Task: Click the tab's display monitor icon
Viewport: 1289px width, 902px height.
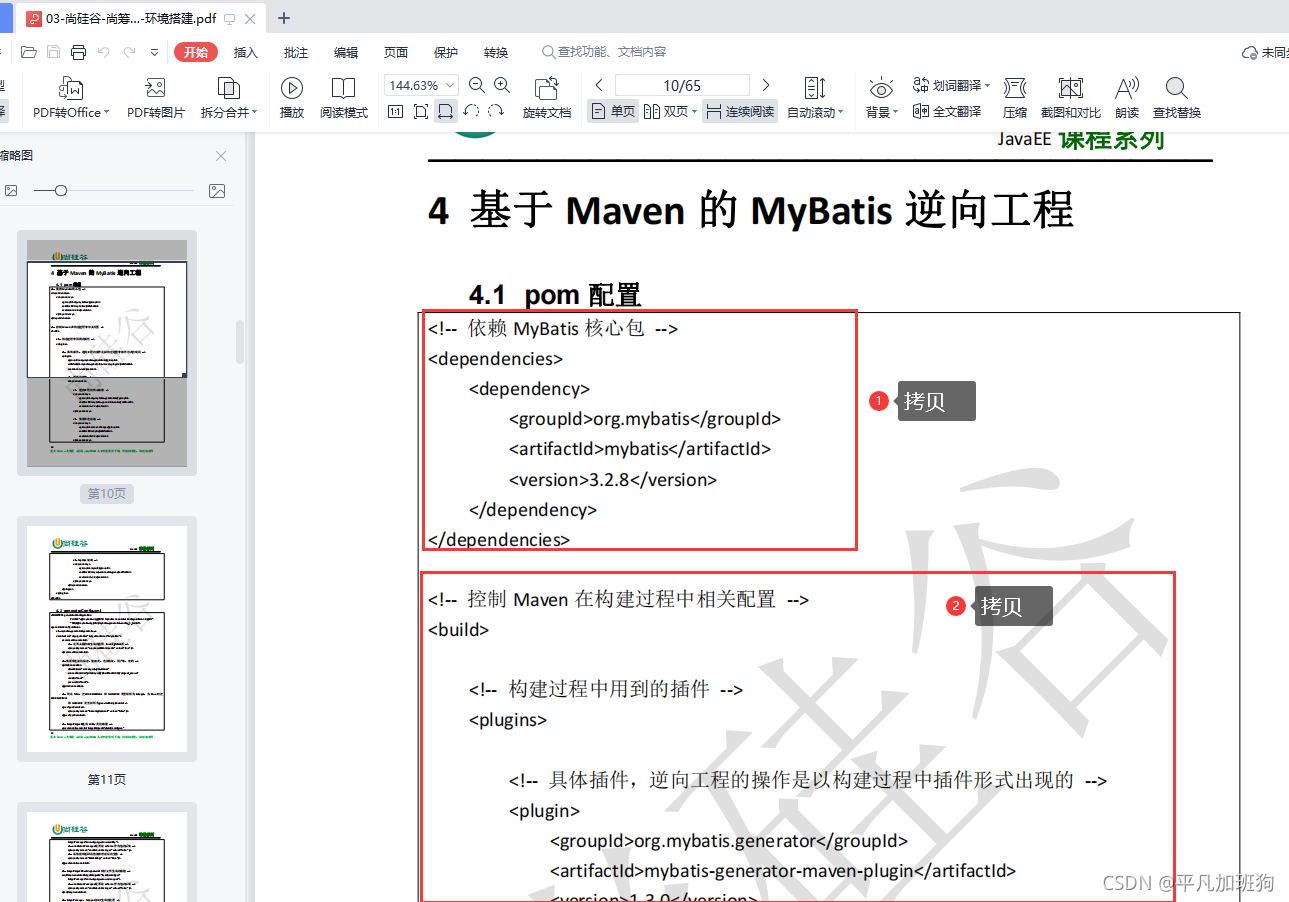Action: (x=230, y=18)
